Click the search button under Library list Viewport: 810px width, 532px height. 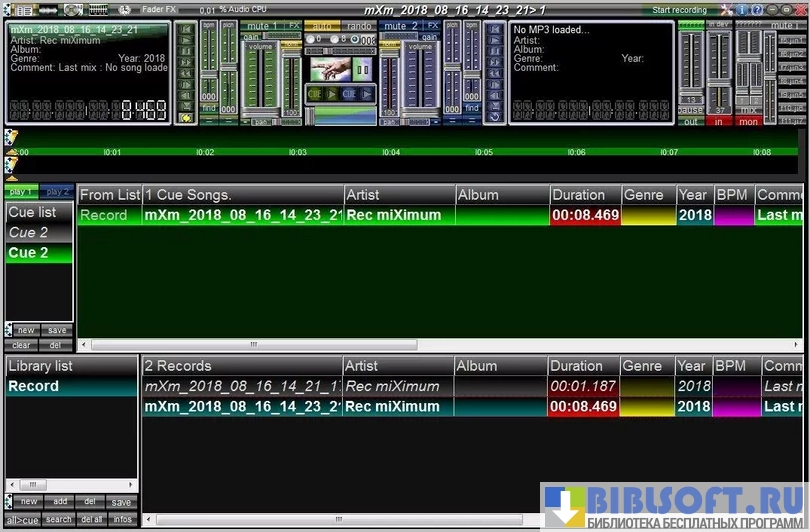coord(58,519)
